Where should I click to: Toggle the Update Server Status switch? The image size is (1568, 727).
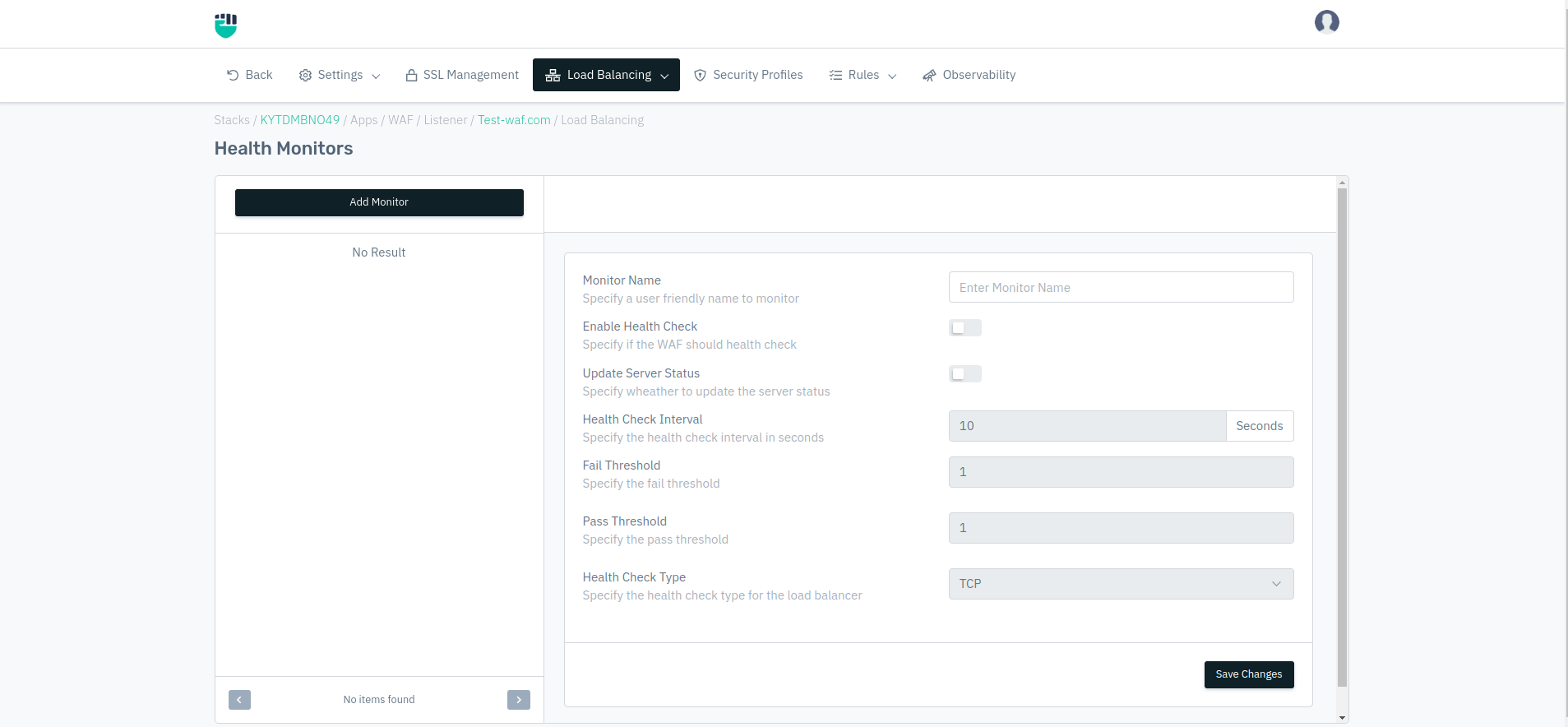point(964,374)
